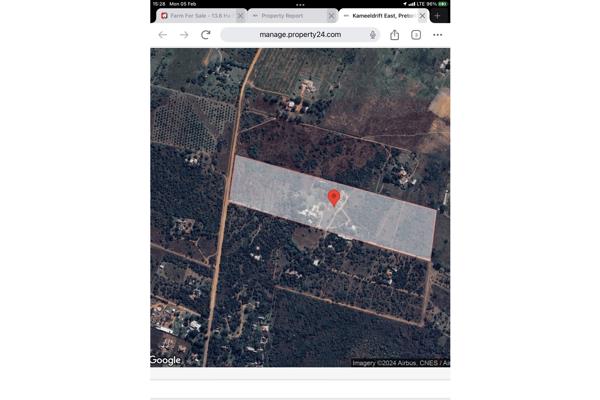Click the browser back arrow

(x=163, y=35)
